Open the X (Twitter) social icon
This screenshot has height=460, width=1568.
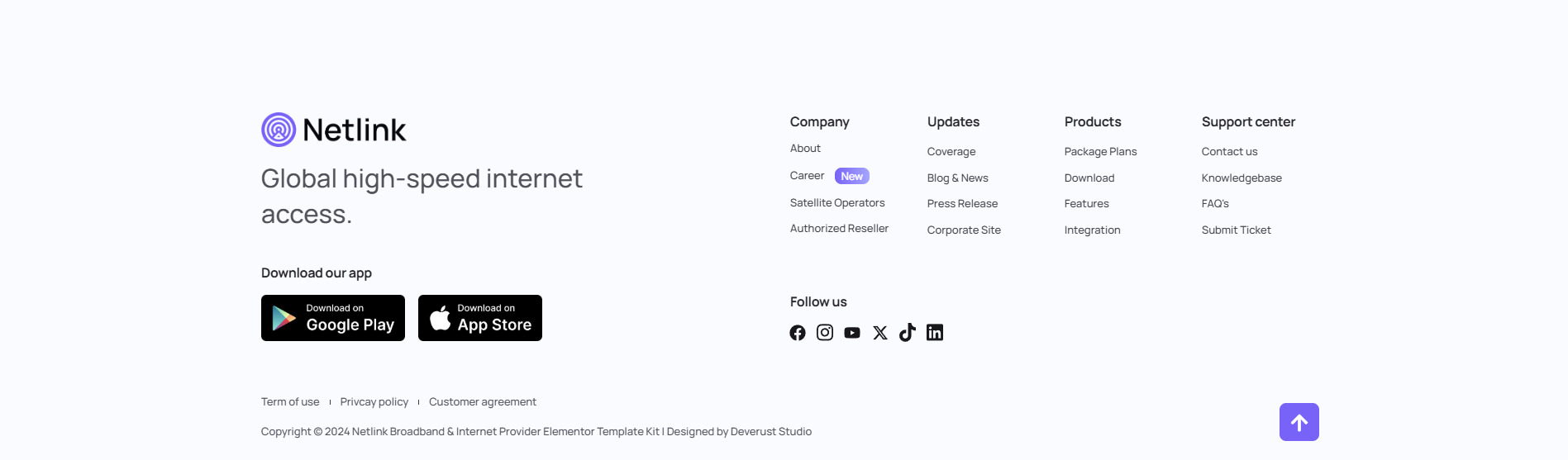tap(880, 333)
